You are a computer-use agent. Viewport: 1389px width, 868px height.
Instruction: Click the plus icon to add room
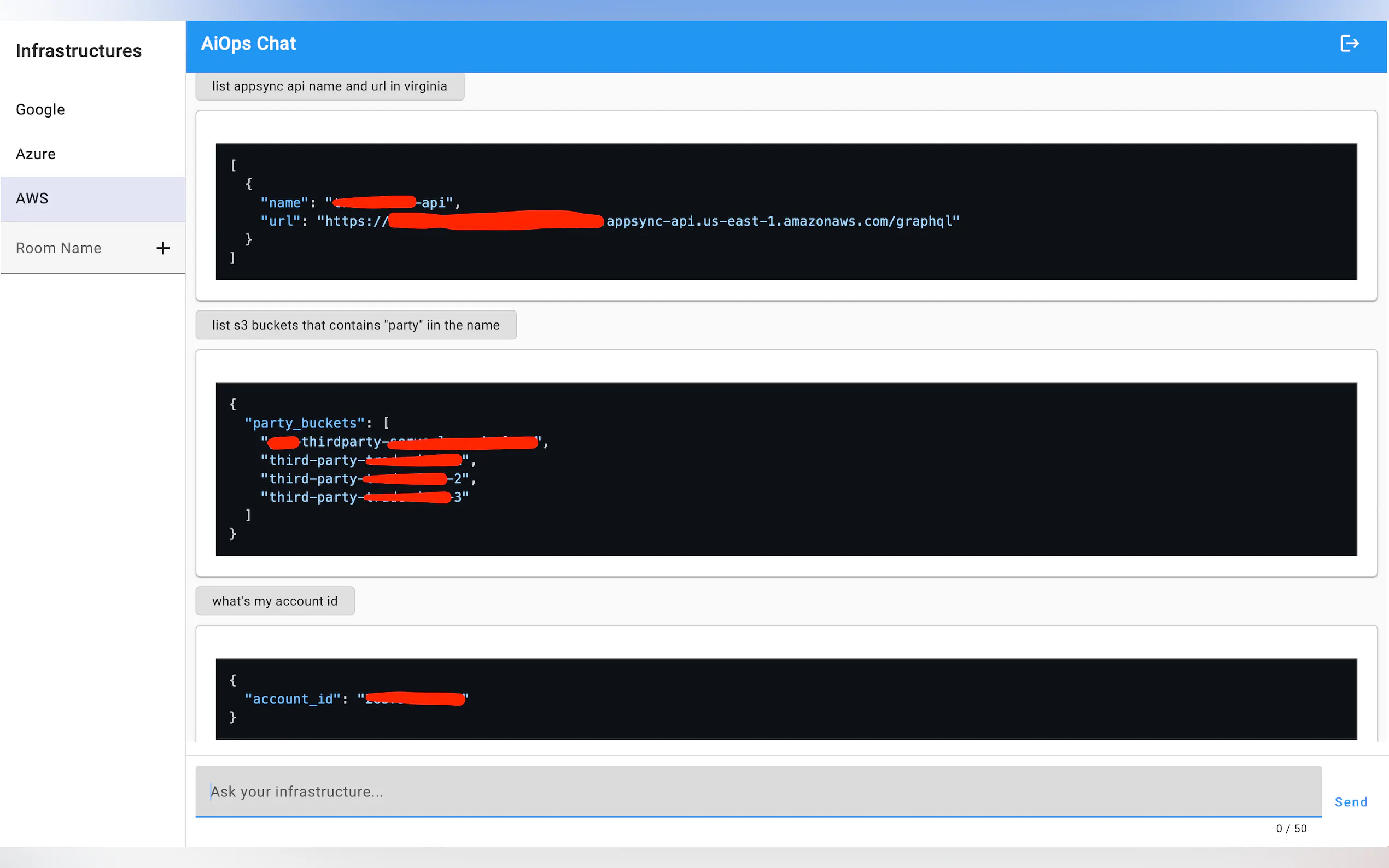(163, 248)
